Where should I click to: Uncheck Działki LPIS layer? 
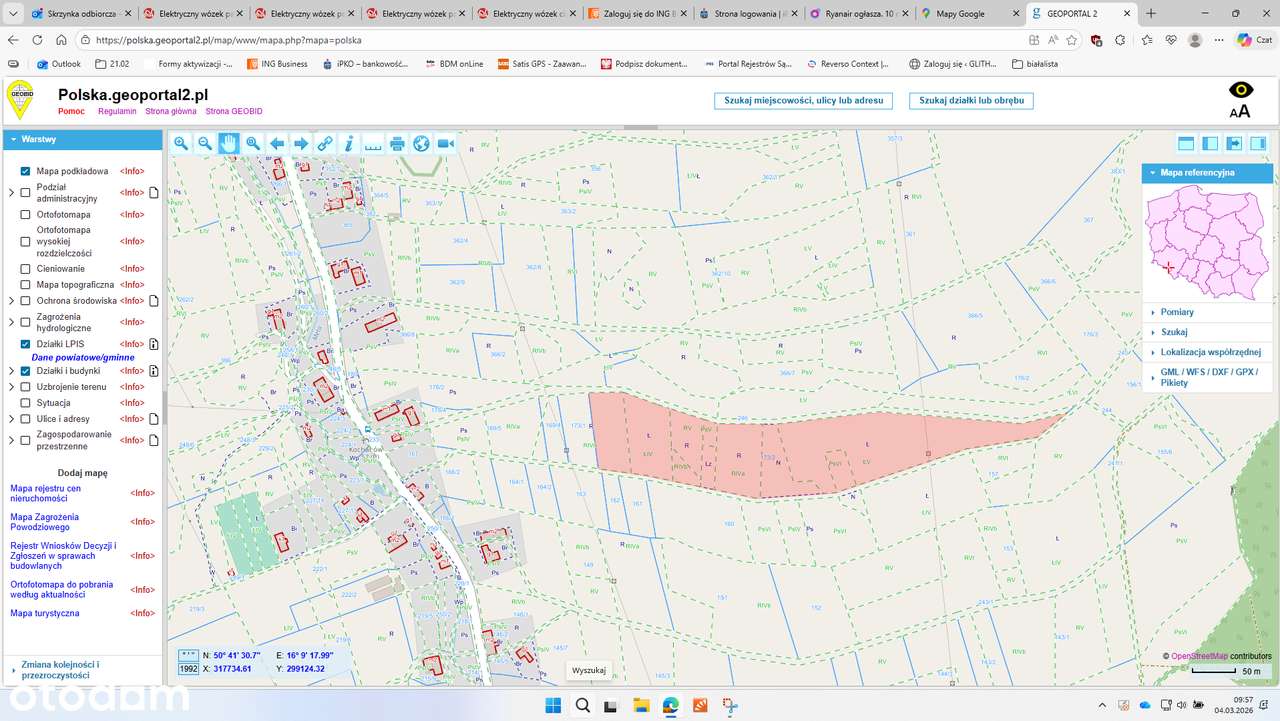point(26,344)
